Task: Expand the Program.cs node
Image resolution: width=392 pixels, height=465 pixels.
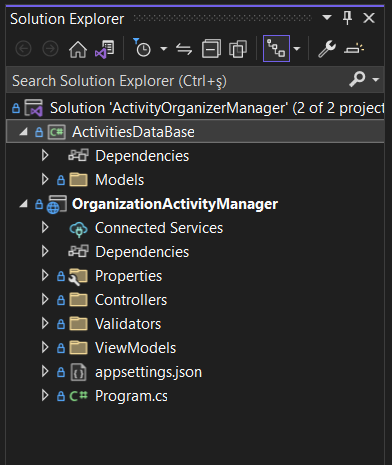Action: (45, 395)
